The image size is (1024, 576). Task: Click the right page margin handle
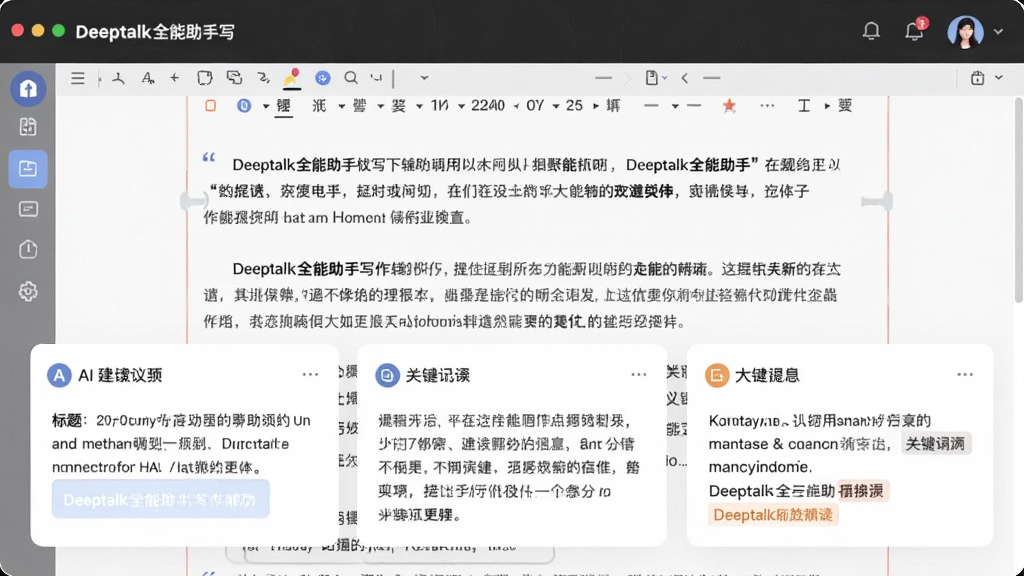coord(877,201)
